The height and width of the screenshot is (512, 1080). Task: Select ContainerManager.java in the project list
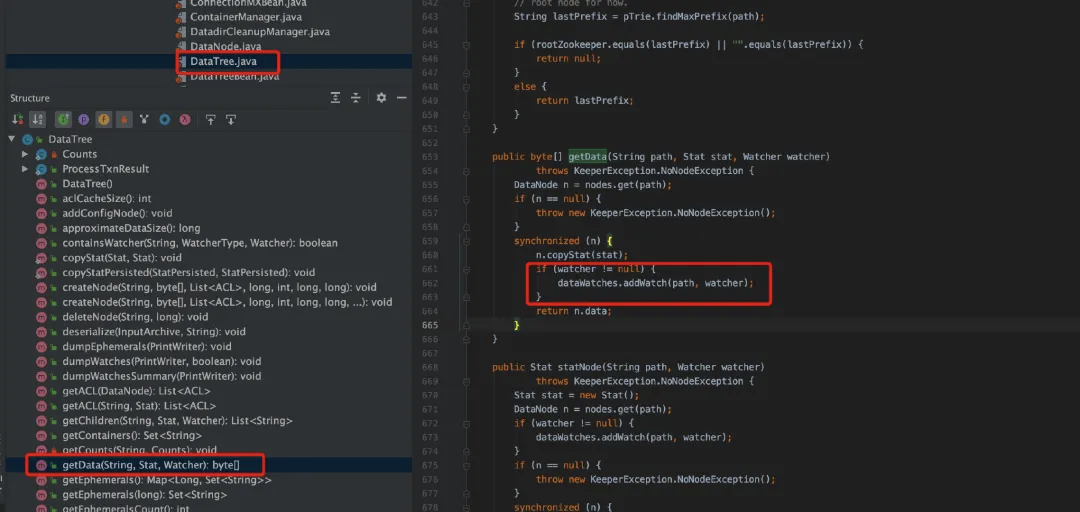[x=246, y=17]
